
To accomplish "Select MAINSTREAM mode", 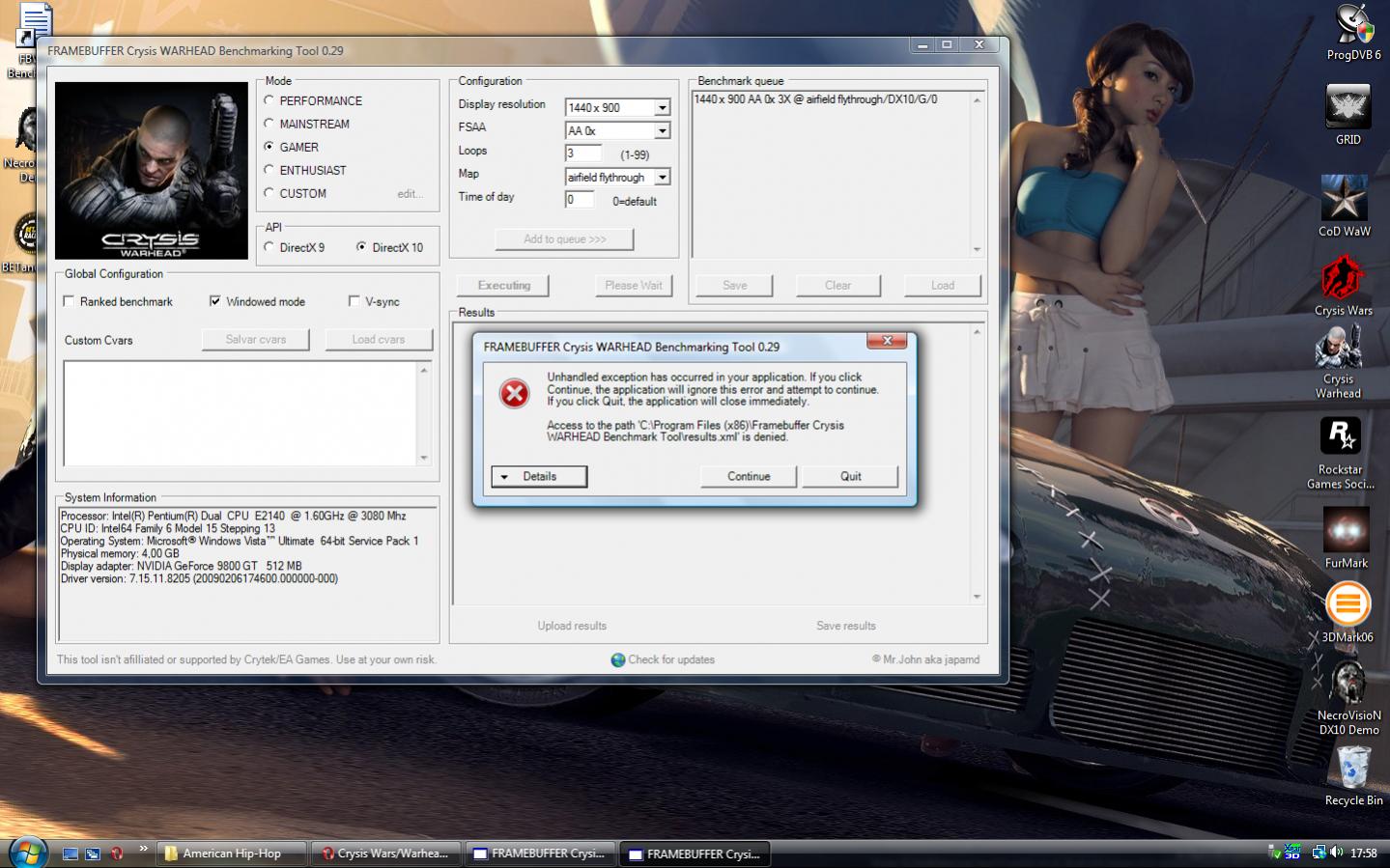I will (x=269, y=124).
